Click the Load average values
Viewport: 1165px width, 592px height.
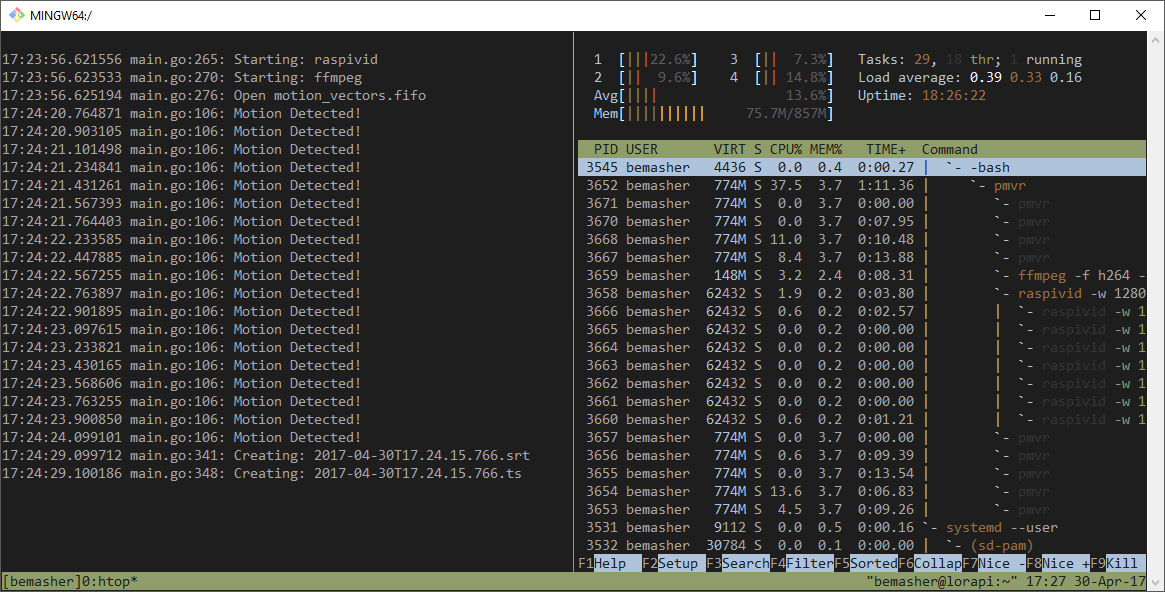[x=1025, y=77]
